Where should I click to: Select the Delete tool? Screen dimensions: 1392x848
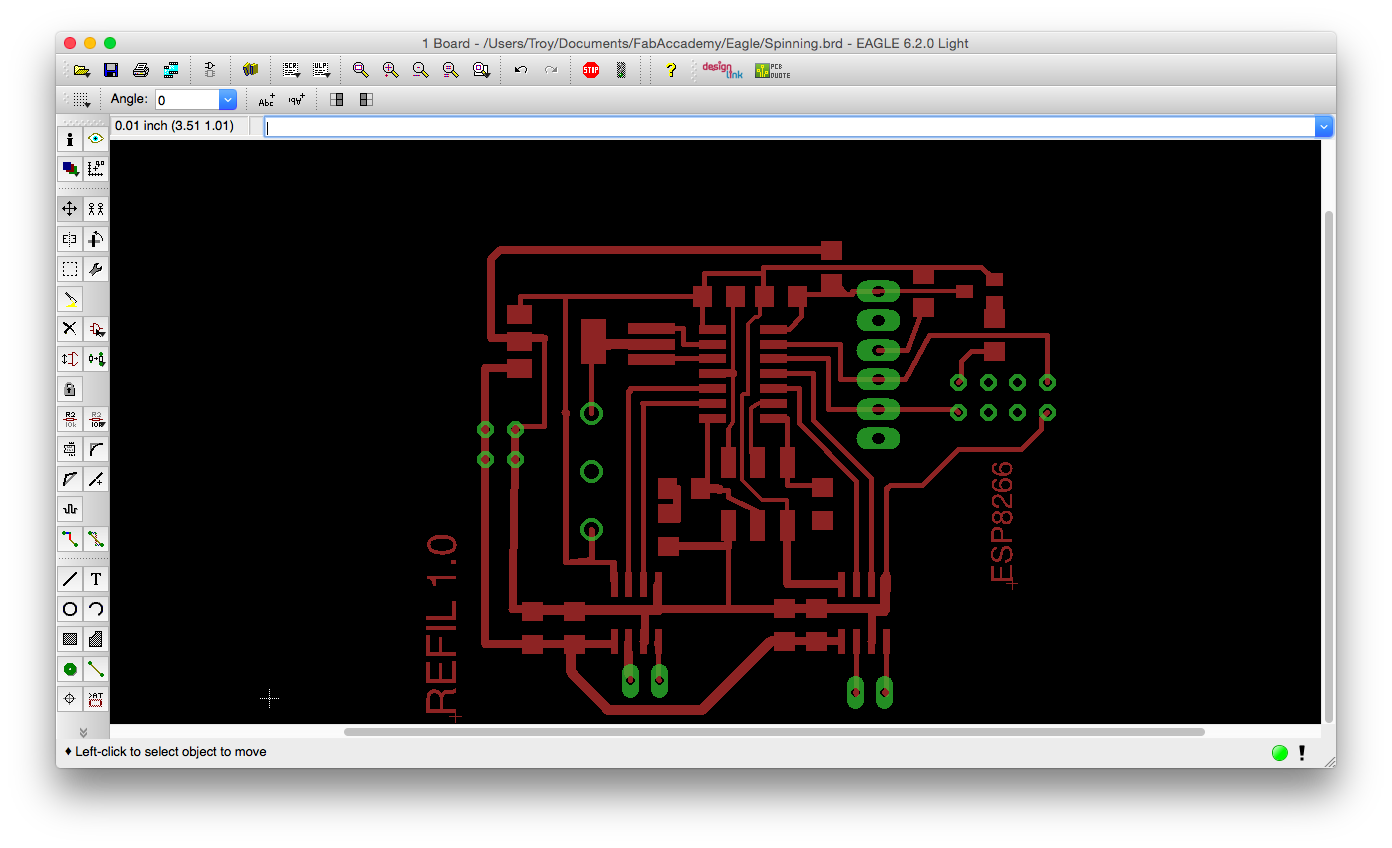pyautogui.click(x=70, y=329)
